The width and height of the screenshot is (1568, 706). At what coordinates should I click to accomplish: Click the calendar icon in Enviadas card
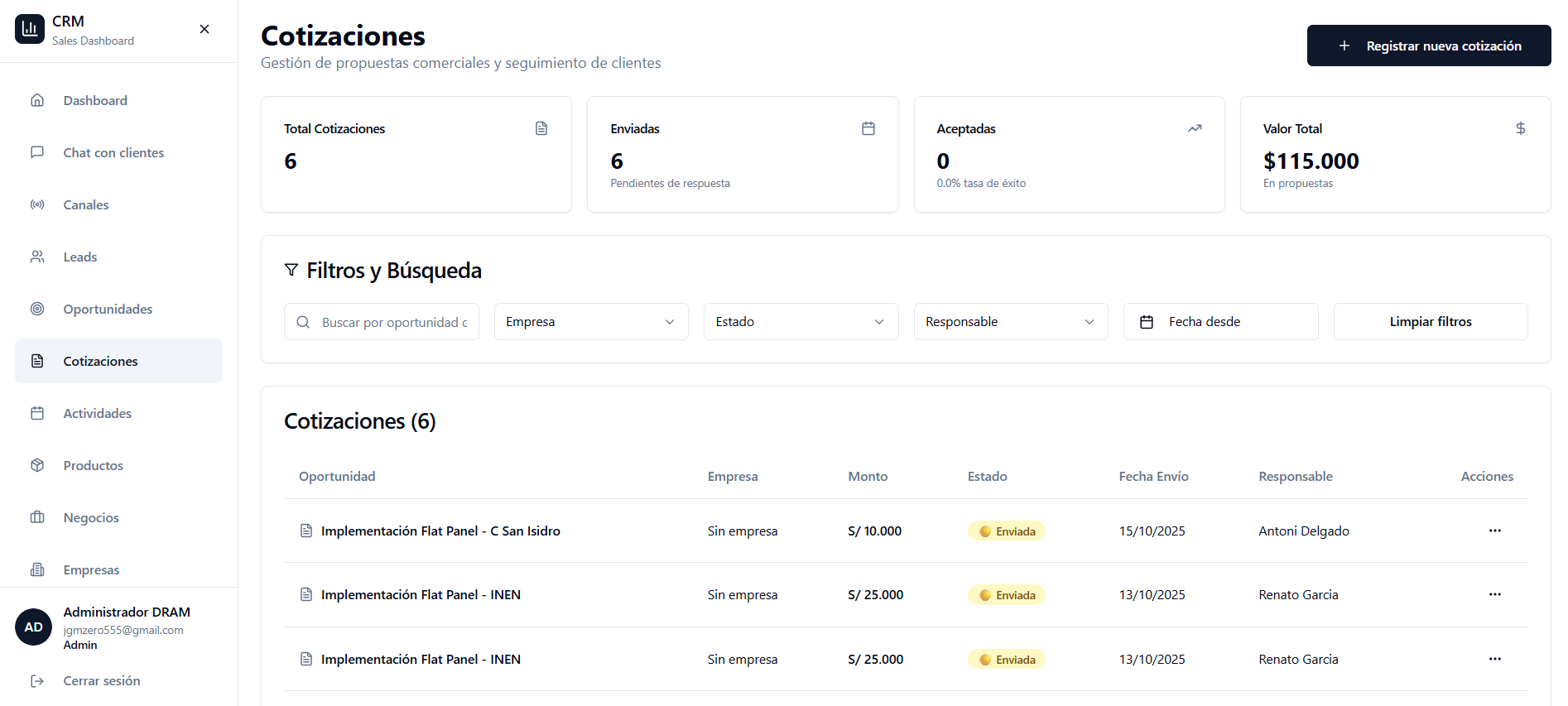click(868, 128)
